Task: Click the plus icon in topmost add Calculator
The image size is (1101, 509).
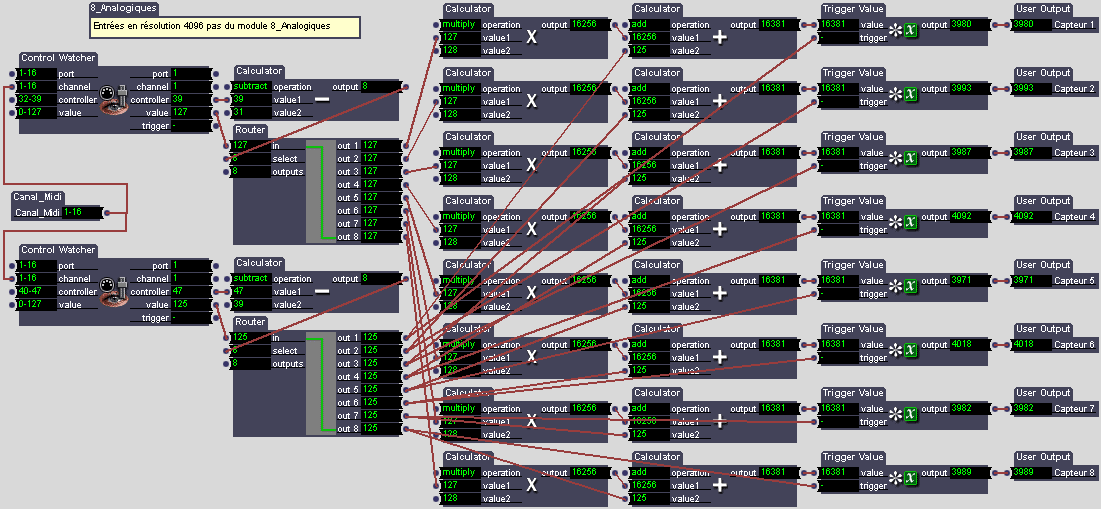Action: (720, 37)
